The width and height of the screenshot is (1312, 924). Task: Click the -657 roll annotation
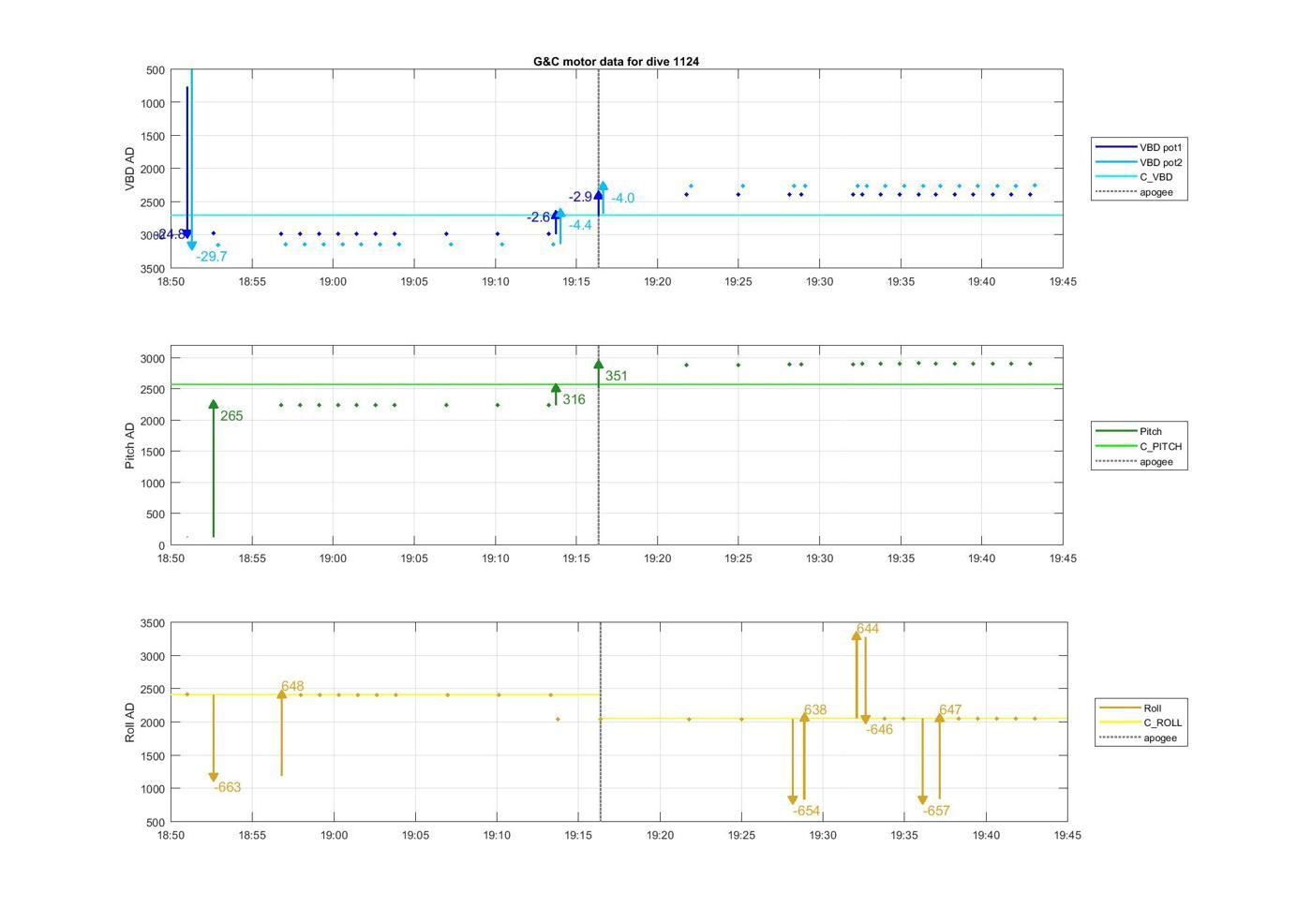(936, 811)
